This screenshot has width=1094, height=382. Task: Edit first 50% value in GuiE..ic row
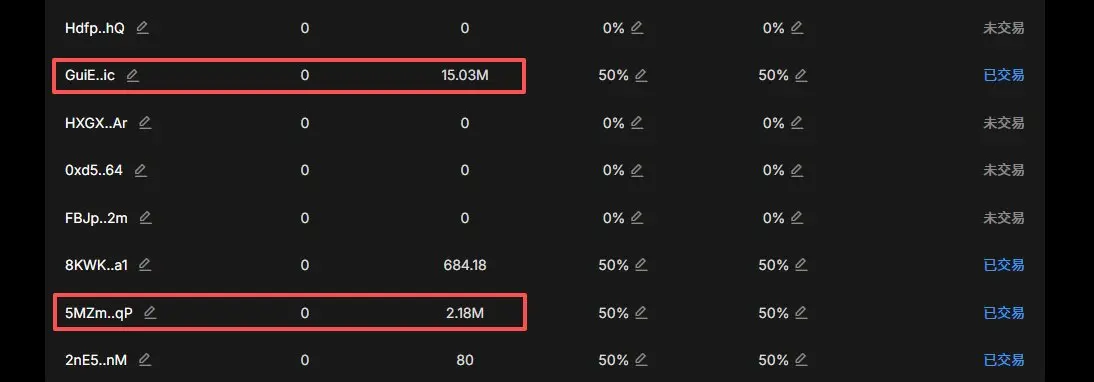641,75
